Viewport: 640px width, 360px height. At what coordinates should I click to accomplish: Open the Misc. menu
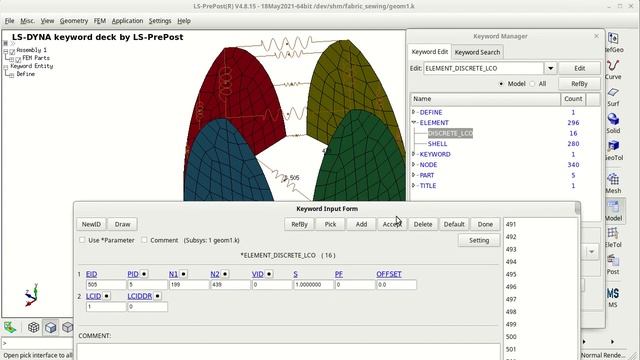pos(27,21)
